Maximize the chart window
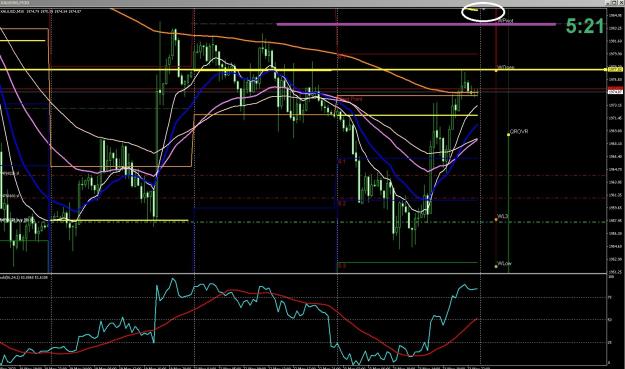Screen dimensions: 625x369 (x=614, y=2)
